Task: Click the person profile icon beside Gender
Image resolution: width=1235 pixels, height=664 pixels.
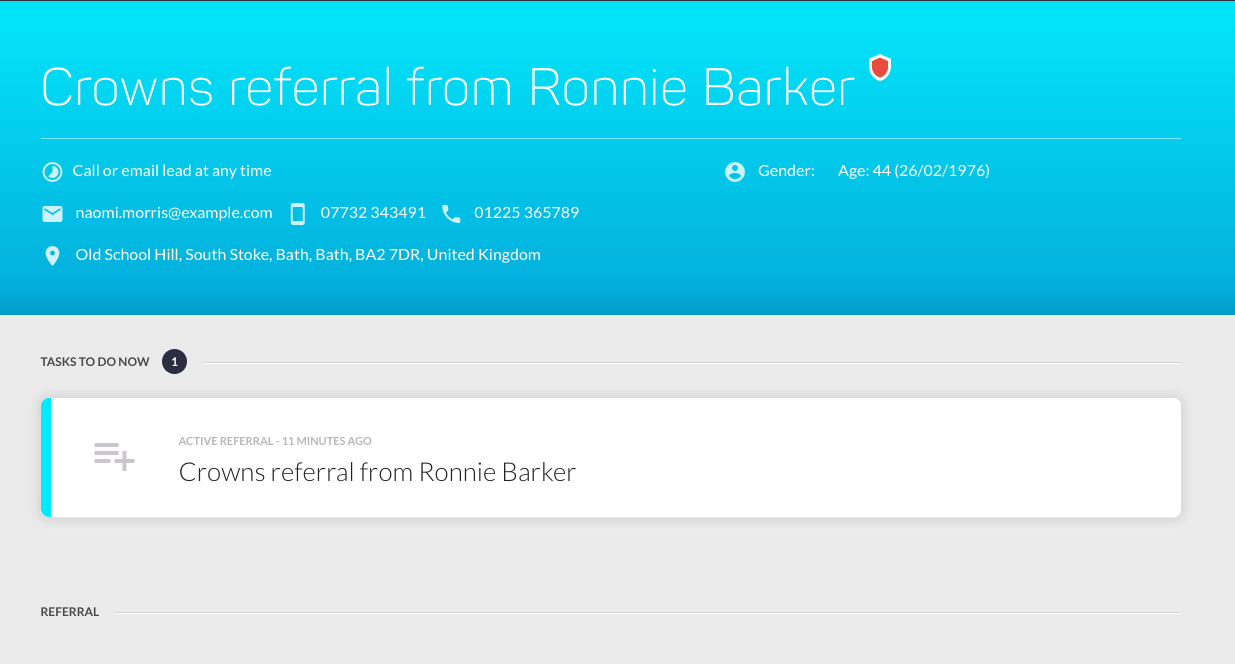Action: pos(735,172)
